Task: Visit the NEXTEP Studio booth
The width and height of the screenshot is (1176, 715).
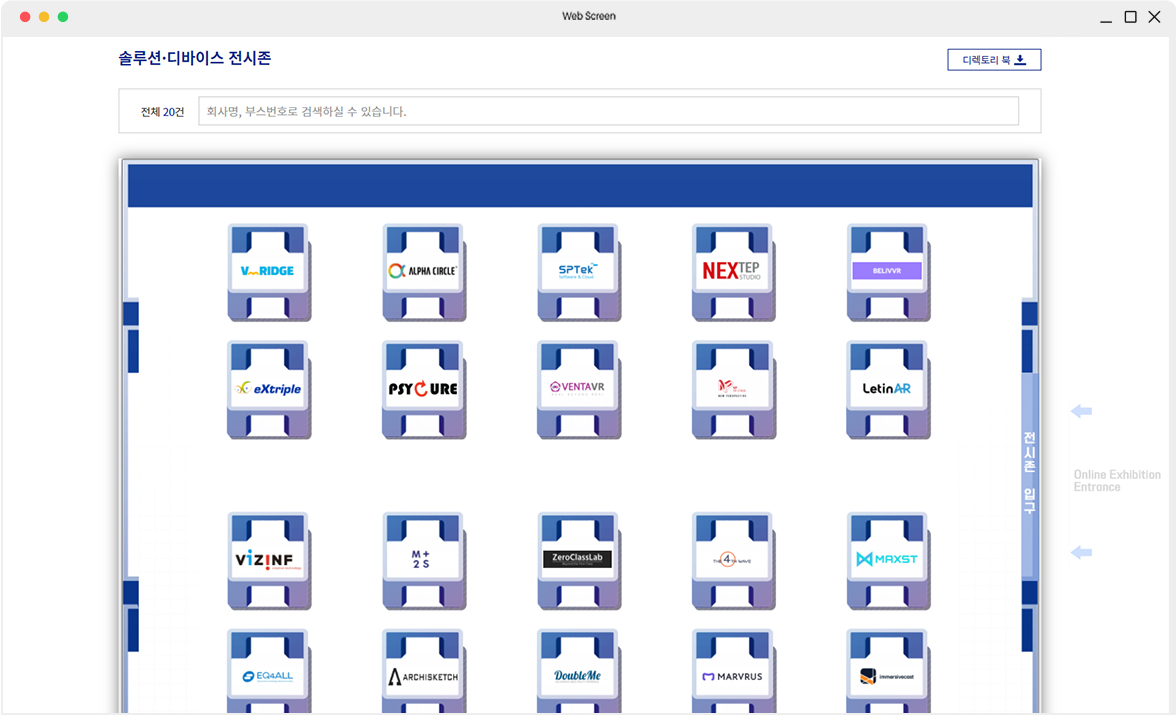Action: [732, 271]
